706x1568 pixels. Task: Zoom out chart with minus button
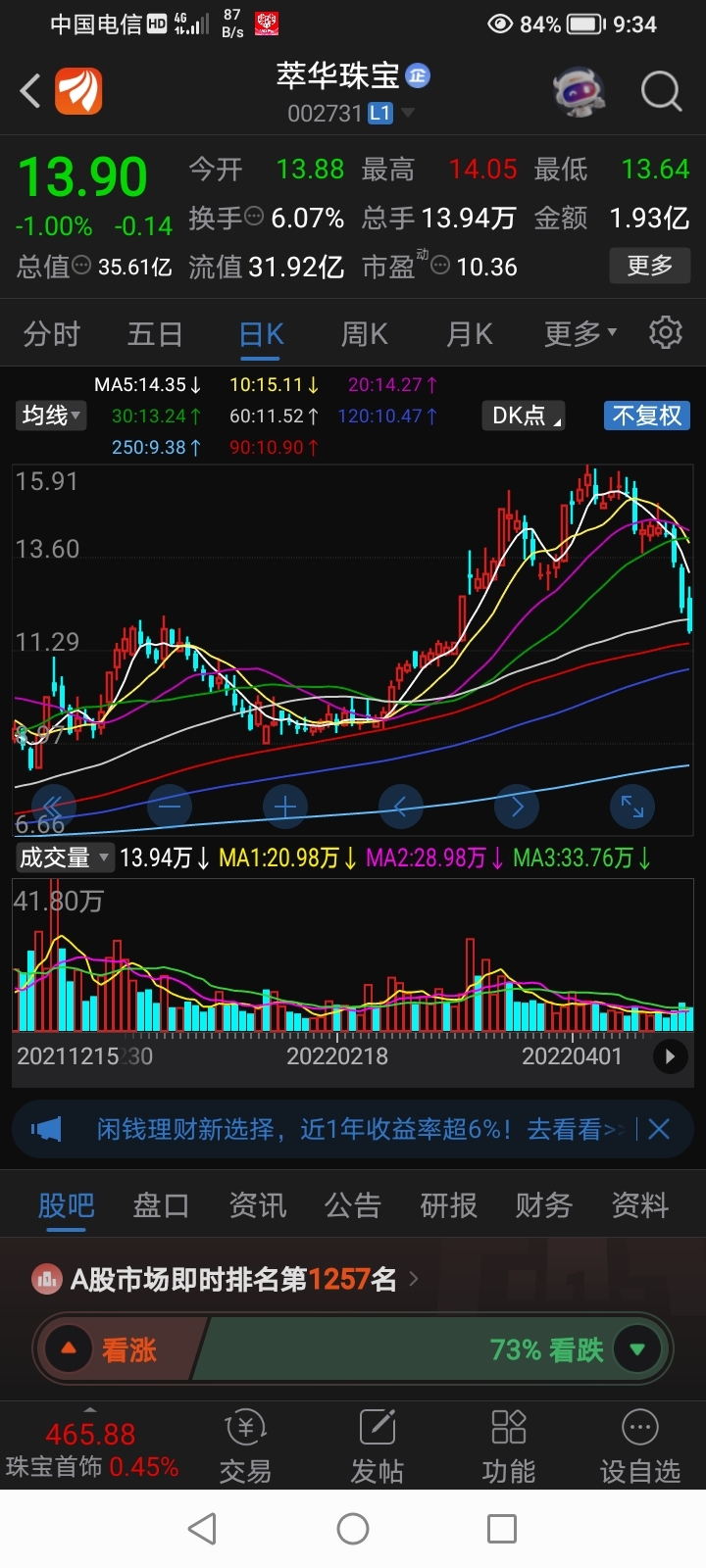[x=169, y=808]
